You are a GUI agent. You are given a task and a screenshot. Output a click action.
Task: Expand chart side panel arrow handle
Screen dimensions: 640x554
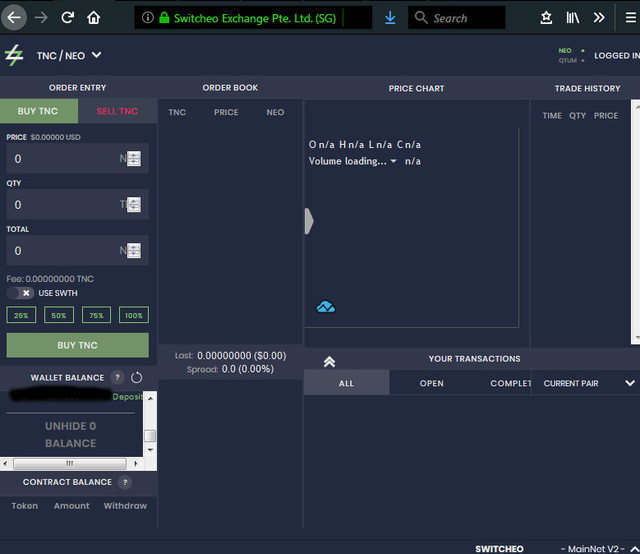click(x=309, y=221)
